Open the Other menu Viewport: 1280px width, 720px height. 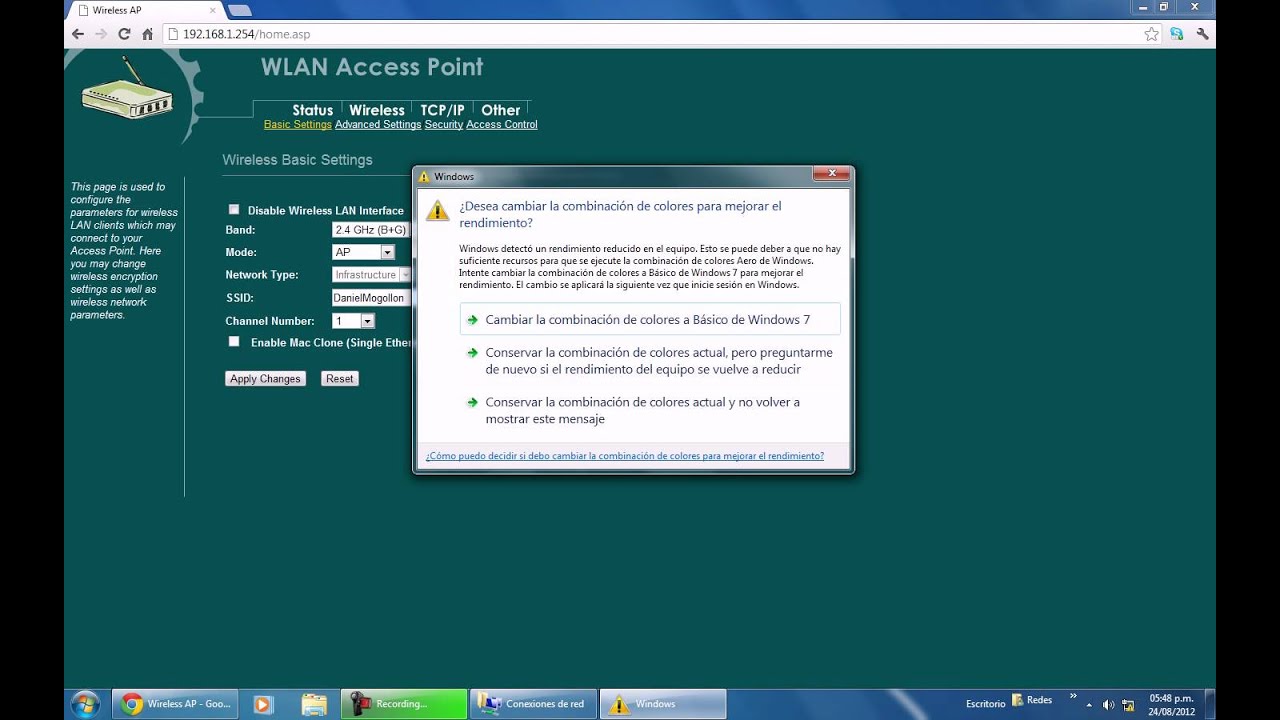coord(500,110)
